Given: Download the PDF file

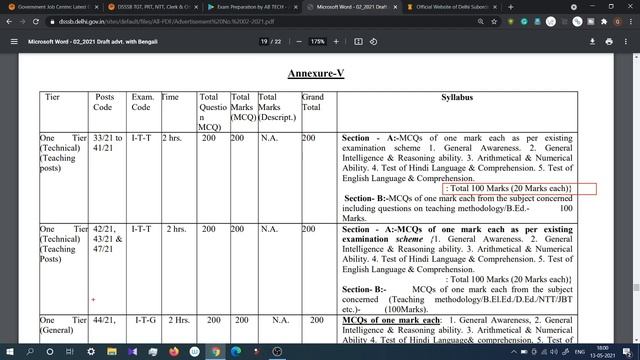Looking at the screenshot, I should [592, 42].
